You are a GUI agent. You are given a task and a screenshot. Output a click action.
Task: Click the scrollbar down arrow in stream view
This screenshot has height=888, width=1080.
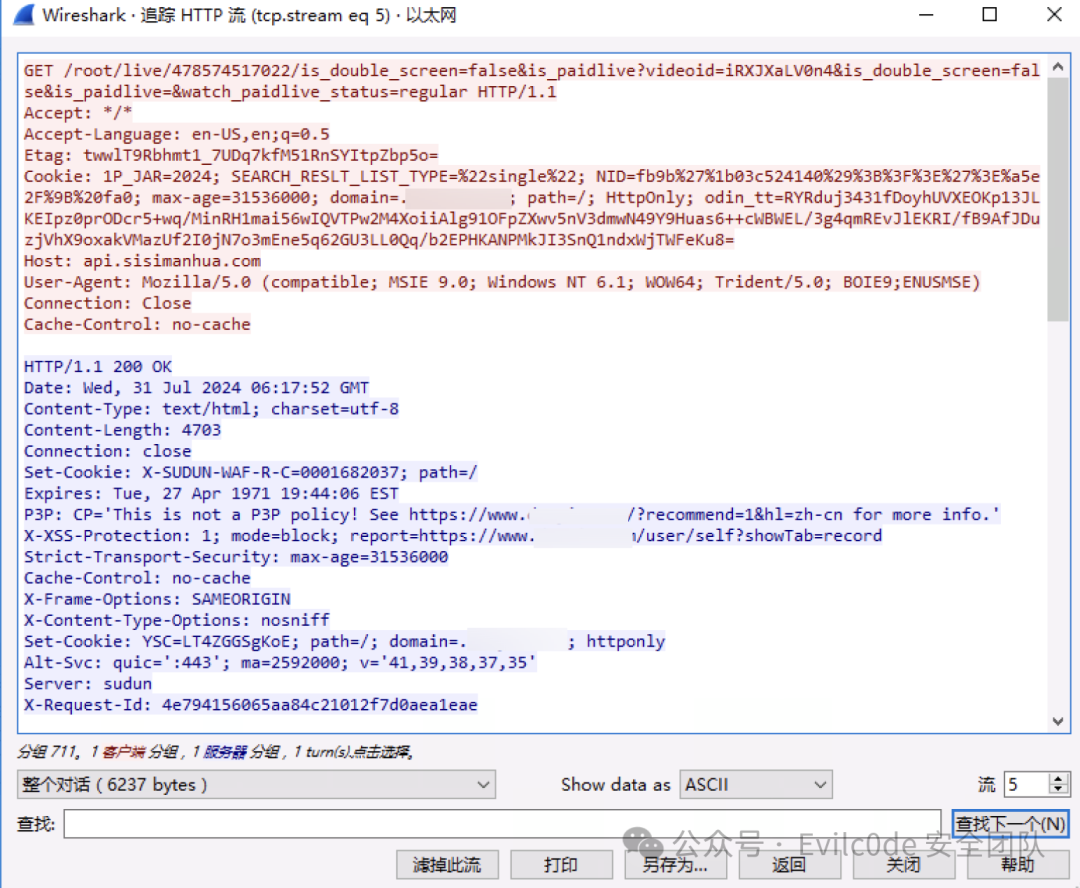click(1059, 721)
